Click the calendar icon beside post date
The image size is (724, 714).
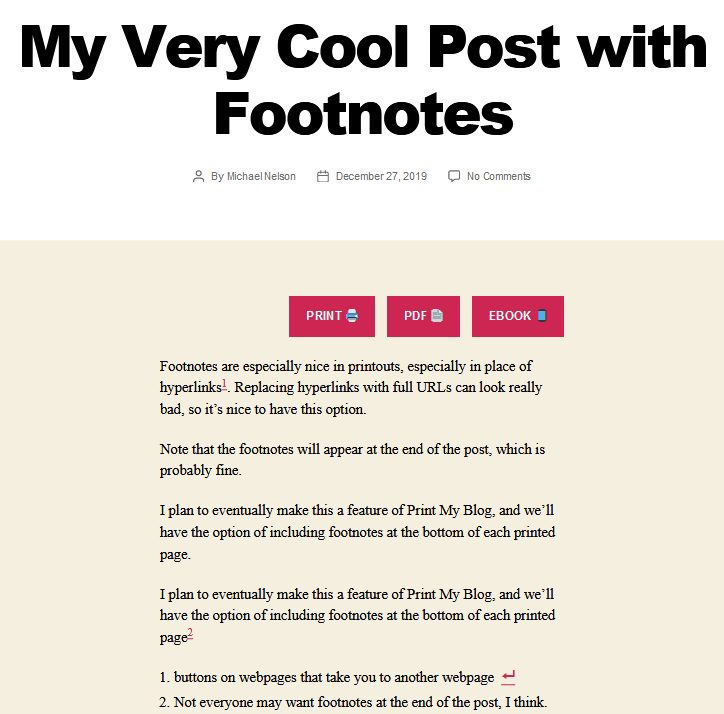tap(323, 176)
